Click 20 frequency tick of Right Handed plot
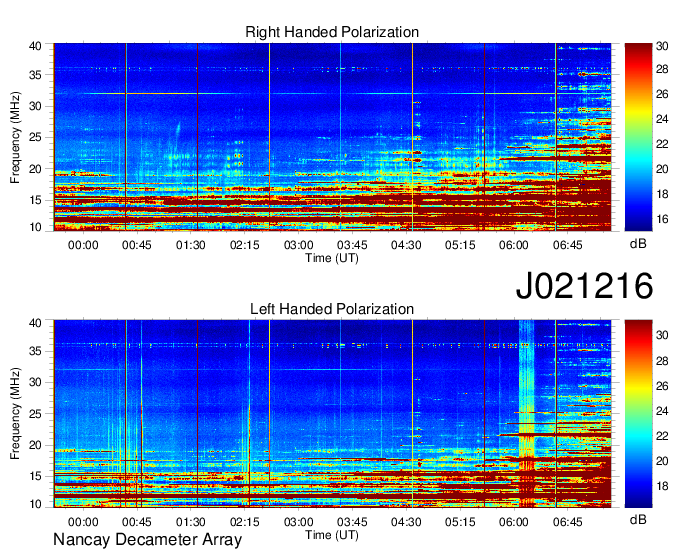 click(x=35, y=169)
